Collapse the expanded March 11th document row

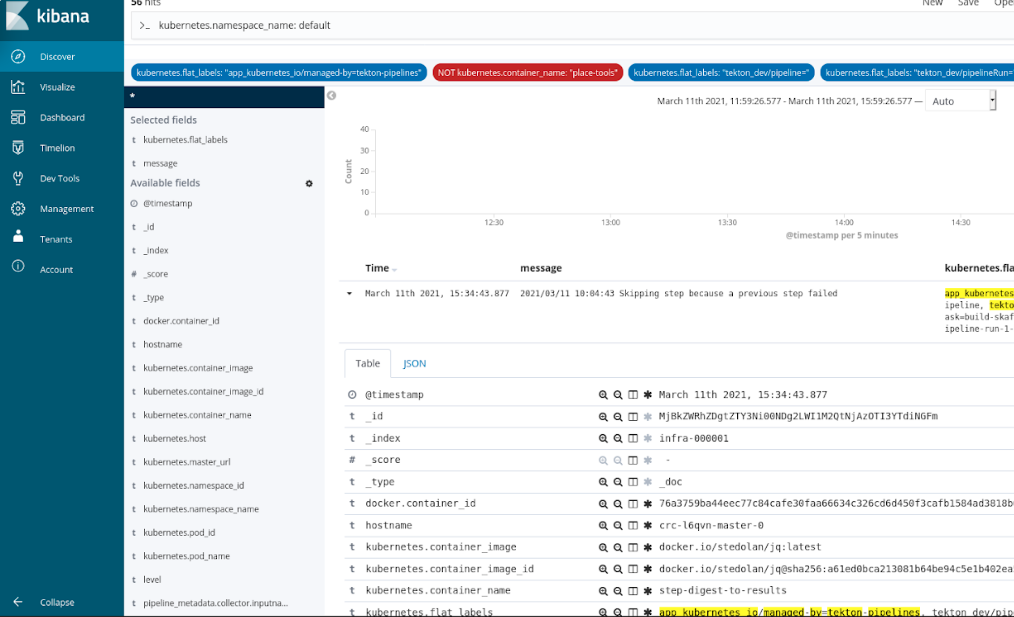[349, 294]
